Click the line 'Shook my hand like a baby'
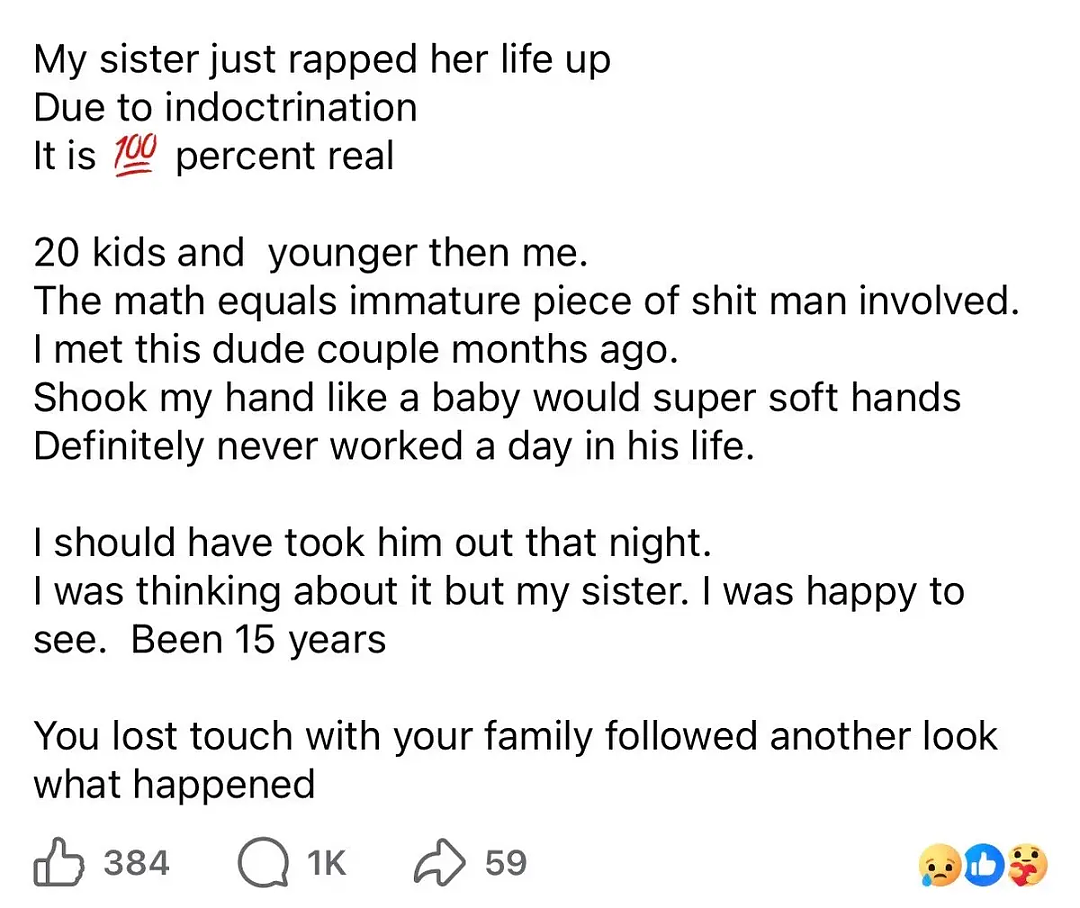The height and width of the screenshot is (908, 1080). coord(497,398)
